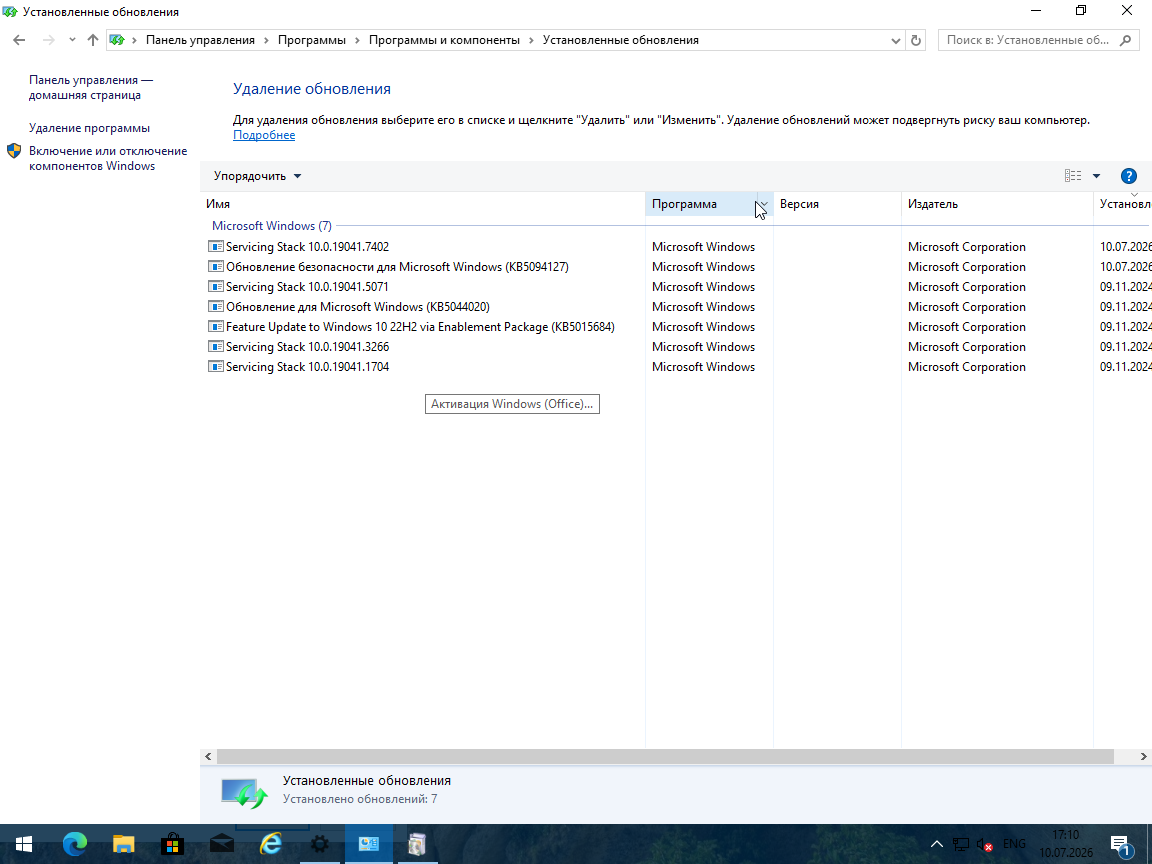Open help with the question mark icon
Image resolution: width=1152 pixels, height=864 pixels.
point(1128,176)
